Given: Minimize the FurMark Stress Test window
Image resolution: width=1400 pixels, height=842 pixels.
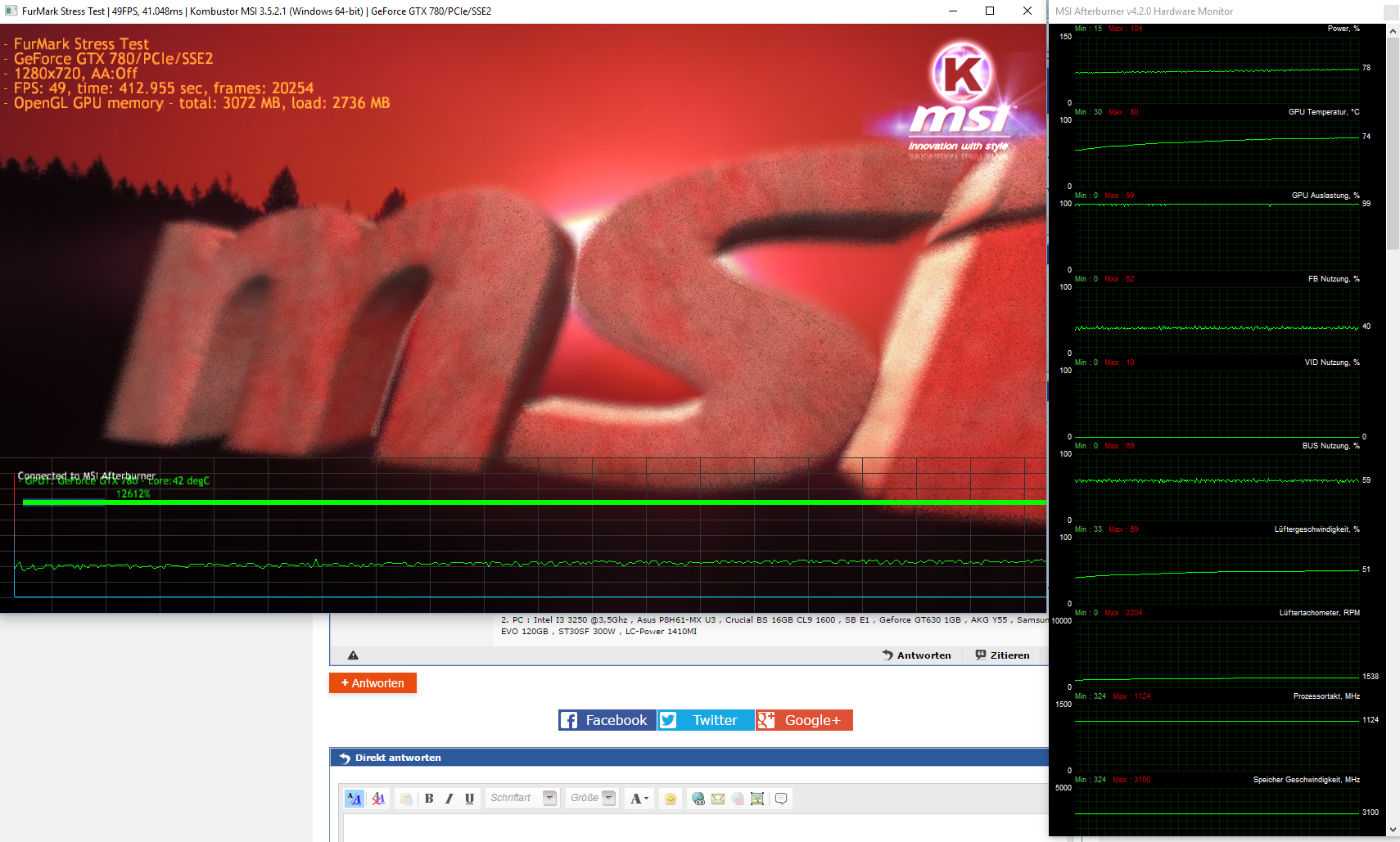Looking at the screenshot, I should point(953,11).
